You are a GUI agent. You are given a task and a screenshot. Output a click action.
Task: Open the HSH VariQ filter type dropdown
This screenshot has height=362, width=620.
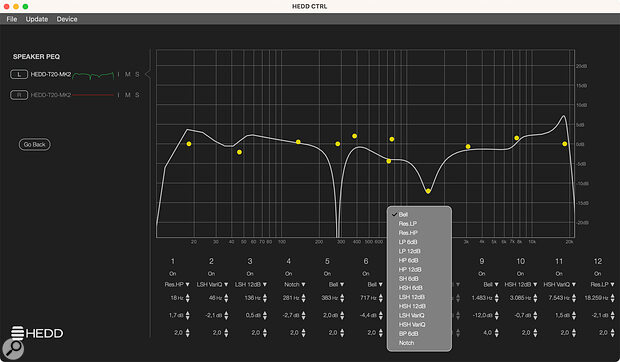click(x=560, y=285)
